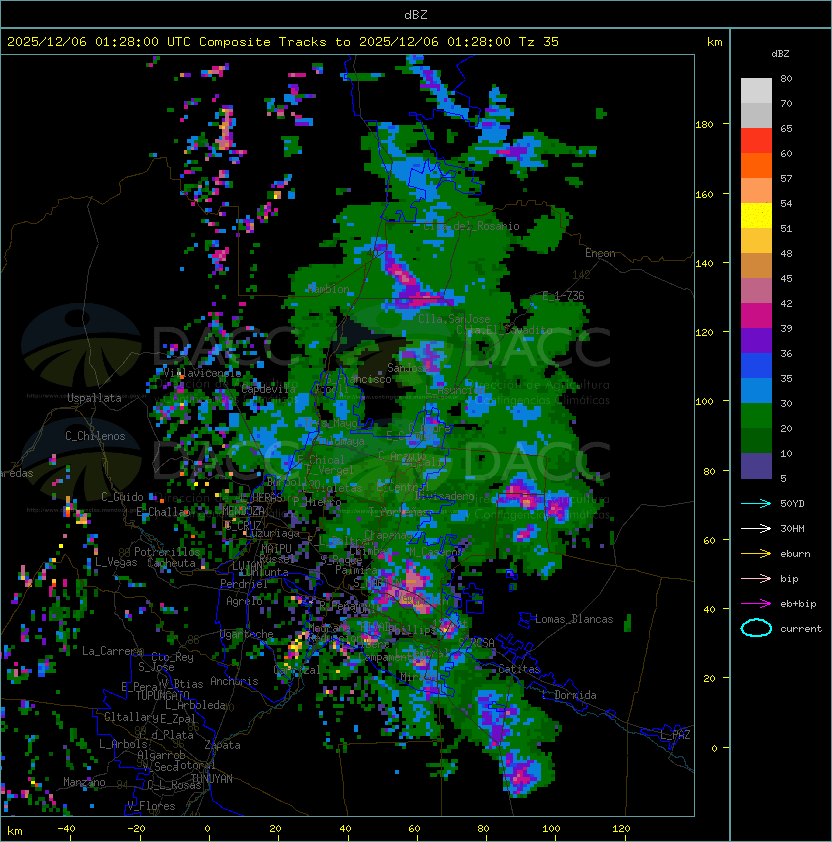Pick the purple swatch below 39 dBZ
This screenshot has height=842, width=832.
(x=756, y=340)
